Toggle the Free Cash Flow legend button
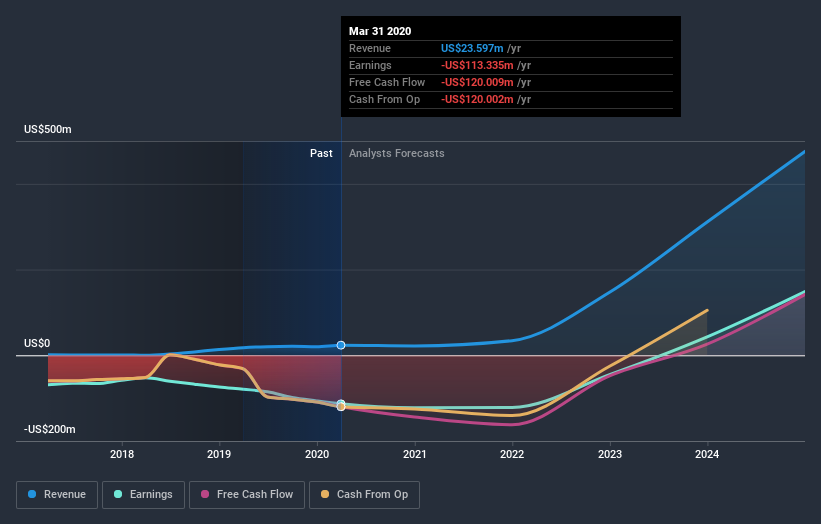This screenshot has height=524, width=821. pyautogui.click(x=247, y=495)
